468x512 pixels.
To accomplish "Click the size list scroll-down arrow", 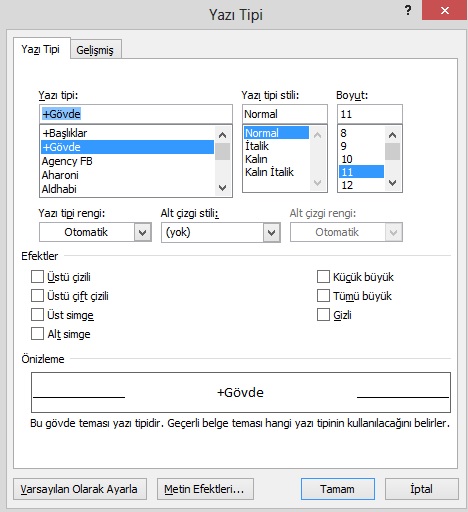I will pos(393,183).
